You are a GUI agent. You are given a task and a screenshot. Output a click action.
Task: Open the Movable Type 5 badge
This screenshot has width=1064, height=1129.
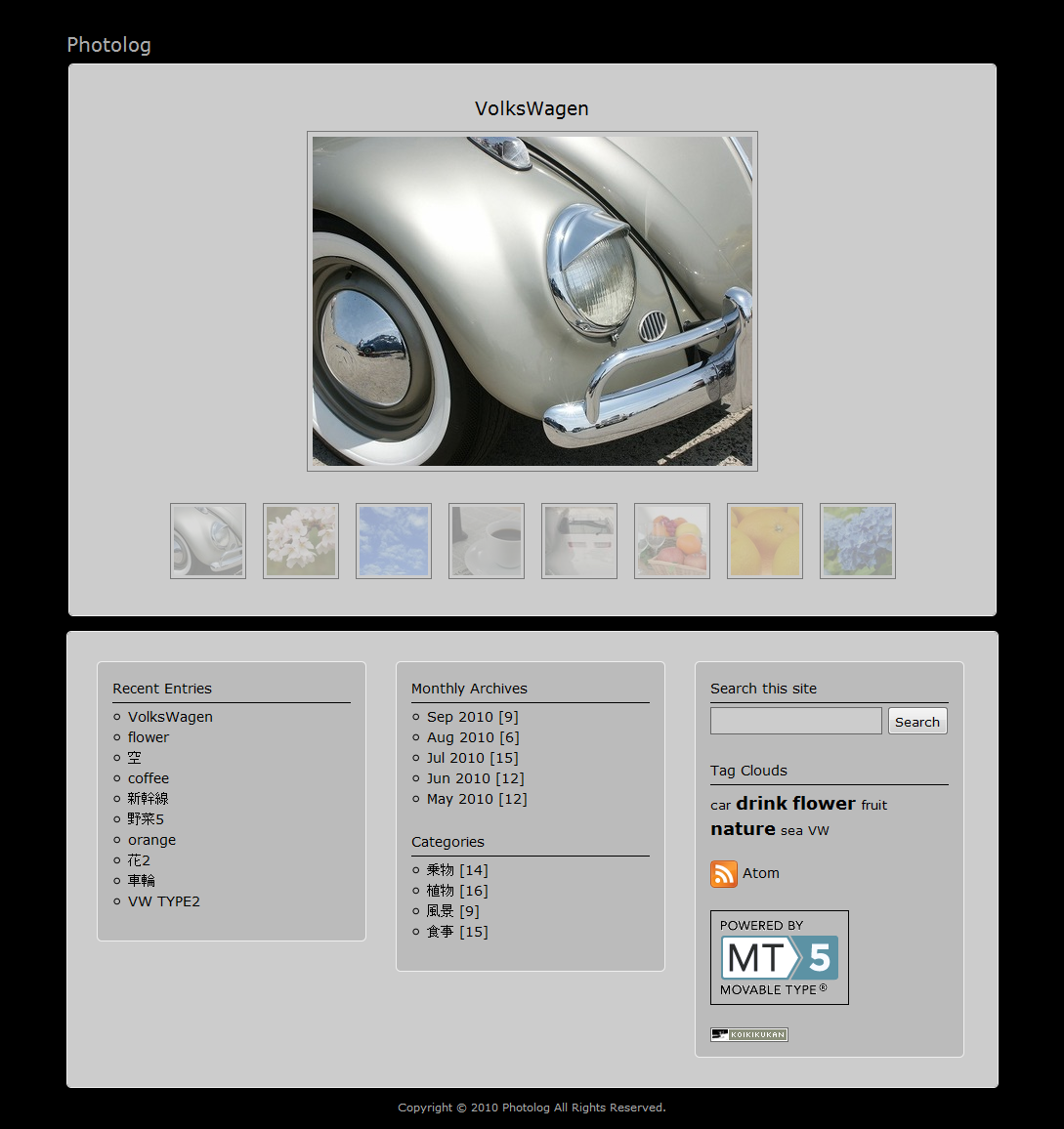780,958
